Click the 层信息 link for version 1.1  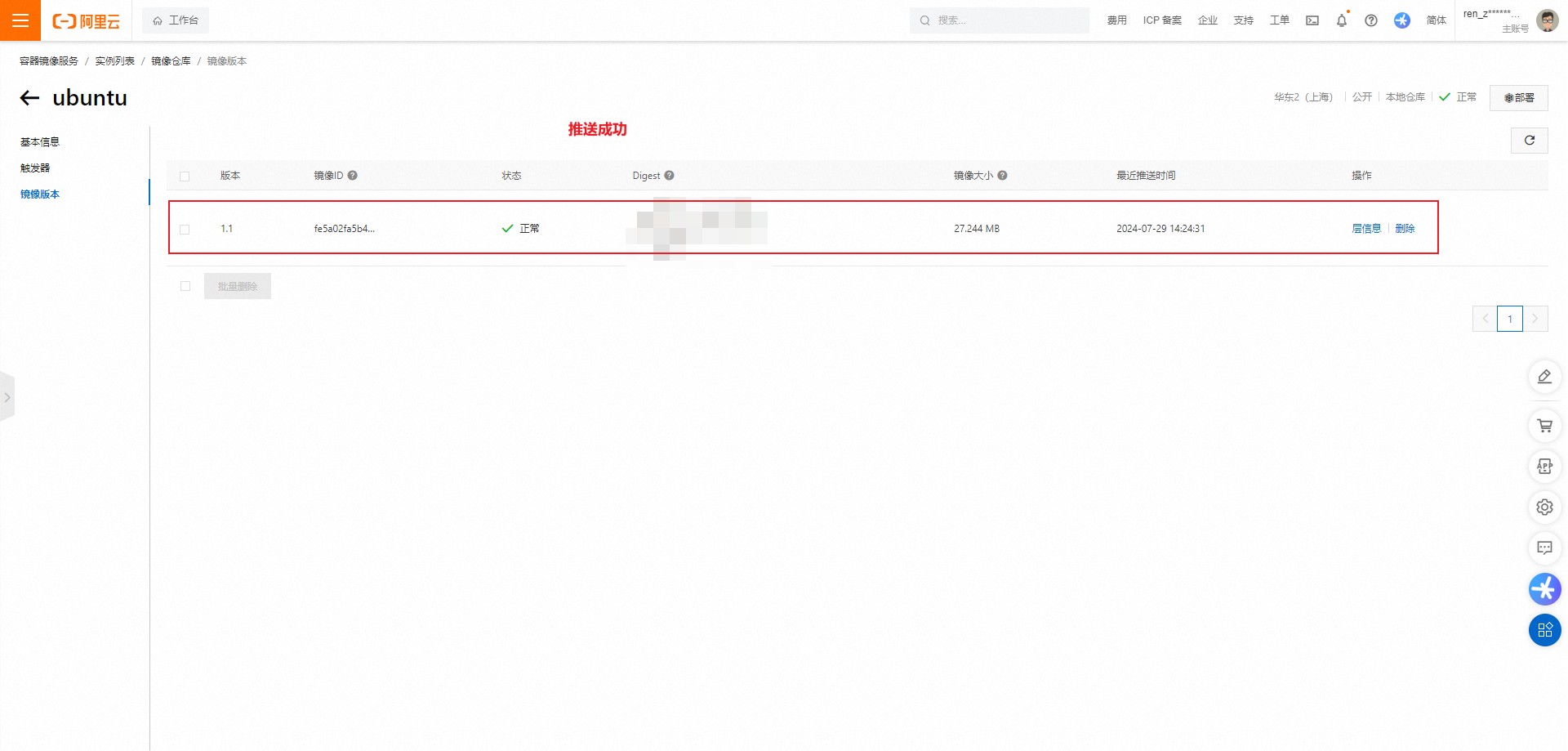(x=1365, y=229)
